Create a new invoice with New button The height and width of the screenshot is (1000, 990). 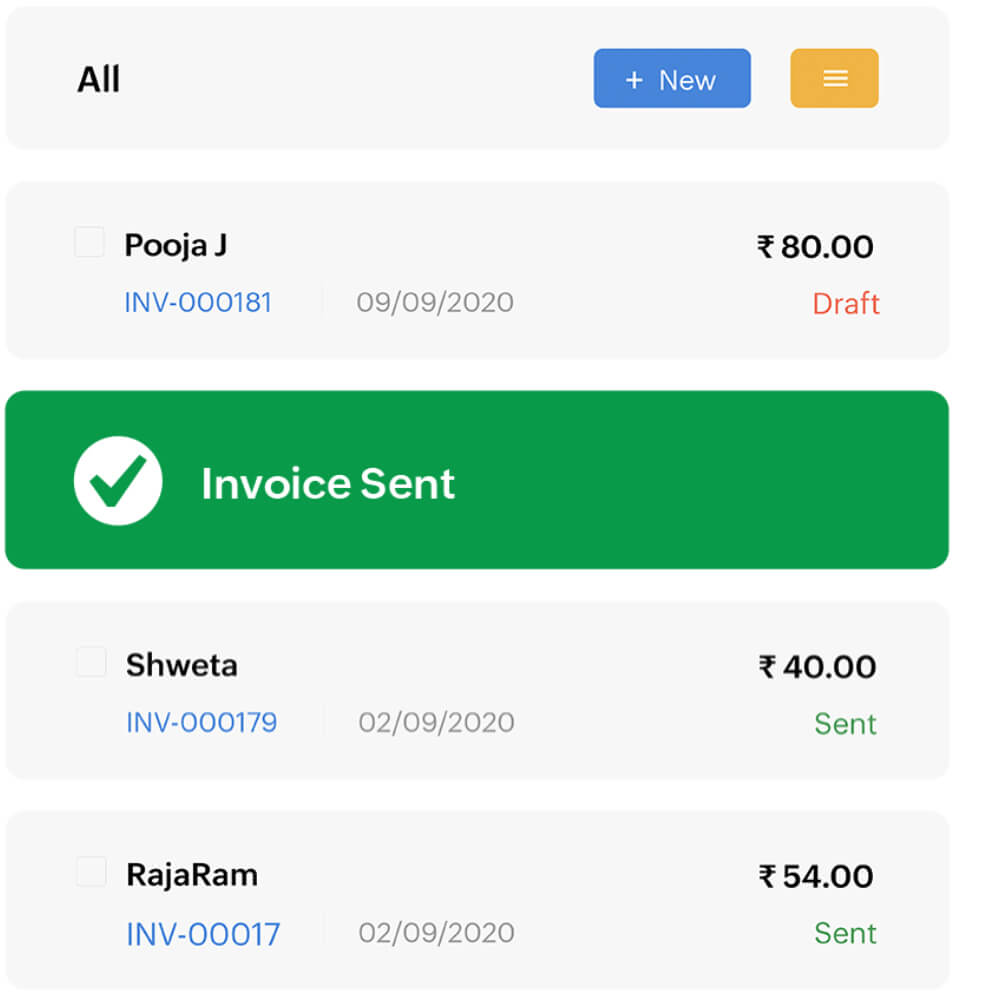(672, 78)
